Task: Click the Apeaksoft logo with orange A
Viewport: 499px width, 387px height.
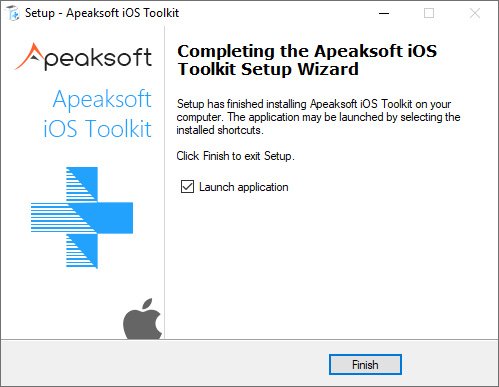Action: (83, 57)
